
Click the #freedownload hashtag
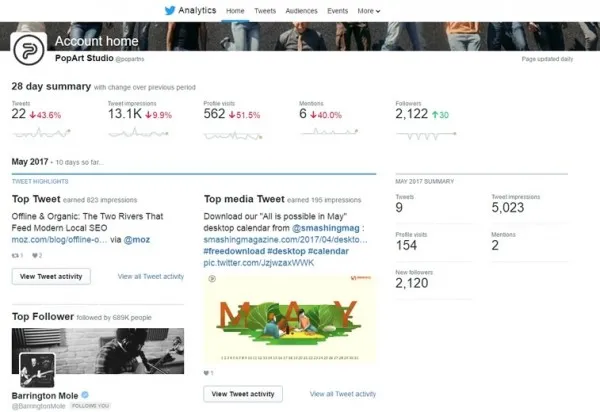click(234, 251)
